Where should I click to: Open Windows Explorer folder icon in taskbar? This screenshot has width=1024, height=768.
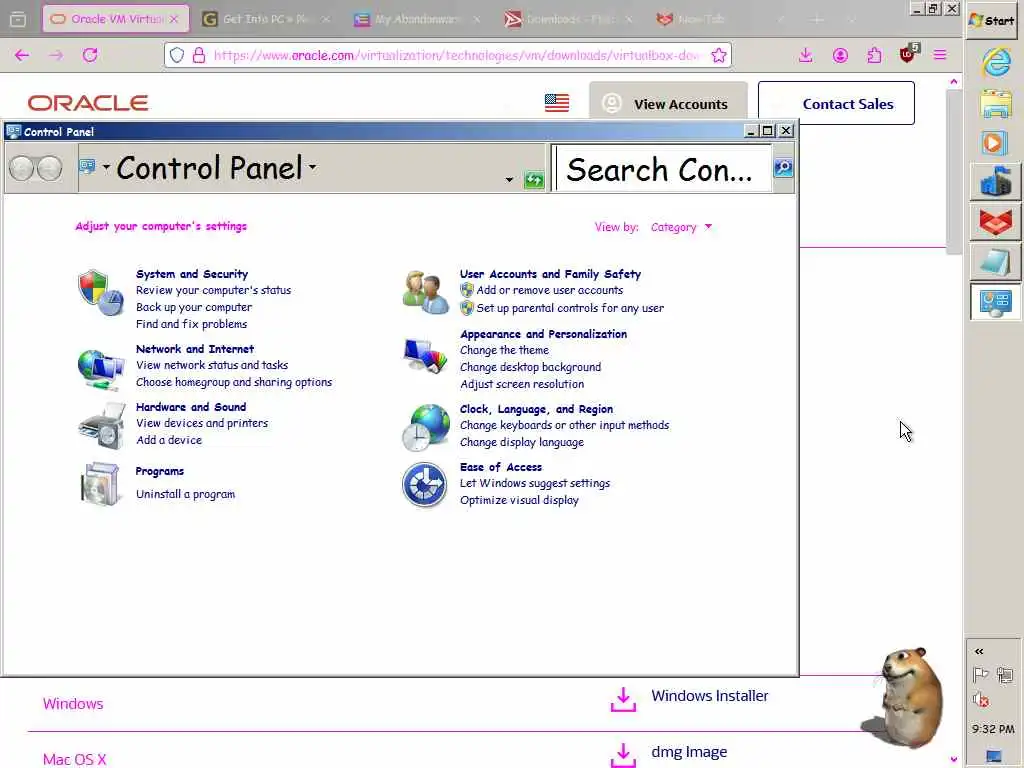pyautogui.click(x=995, y=103)
